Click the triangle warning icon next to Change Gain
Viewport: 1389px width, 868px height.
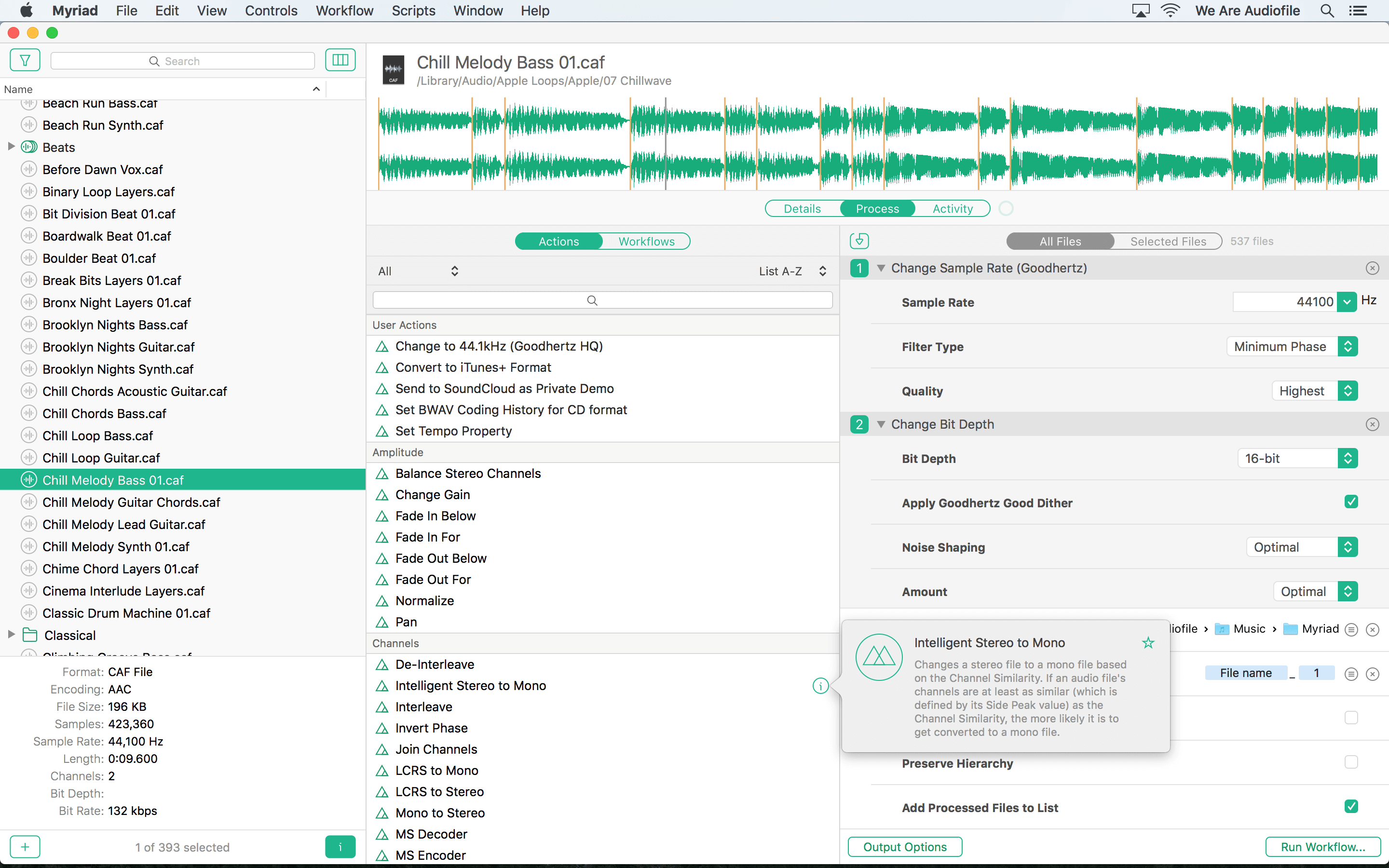click(x=382, y=494)
